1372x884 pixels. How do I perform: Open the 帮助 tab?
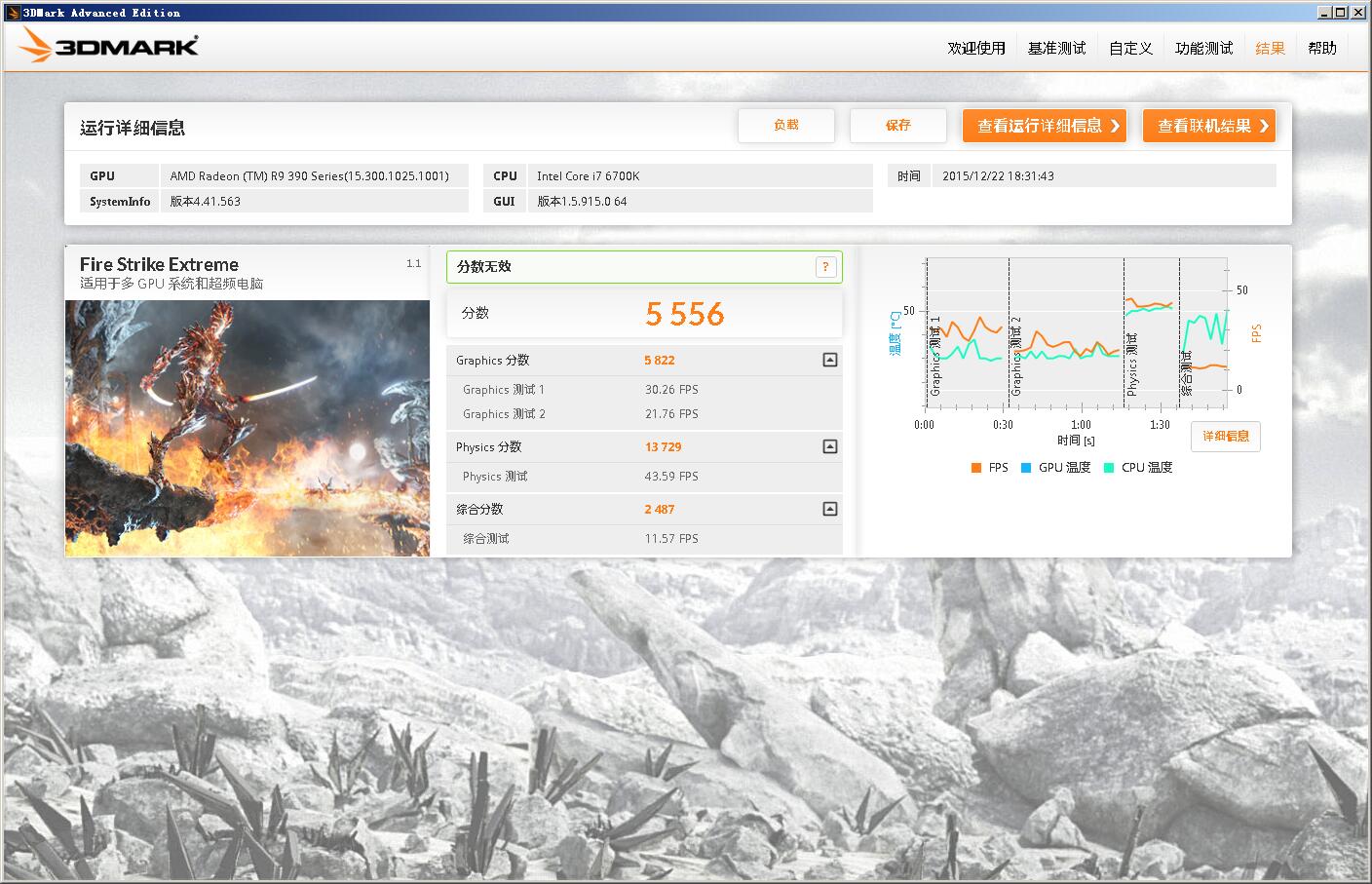tap(1322, 48)
